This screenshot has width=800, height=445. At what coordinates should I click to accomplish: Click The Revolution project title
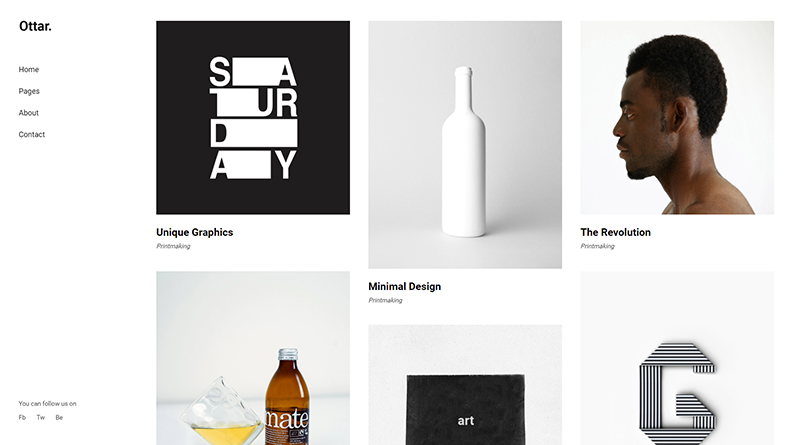click(615, 232)
